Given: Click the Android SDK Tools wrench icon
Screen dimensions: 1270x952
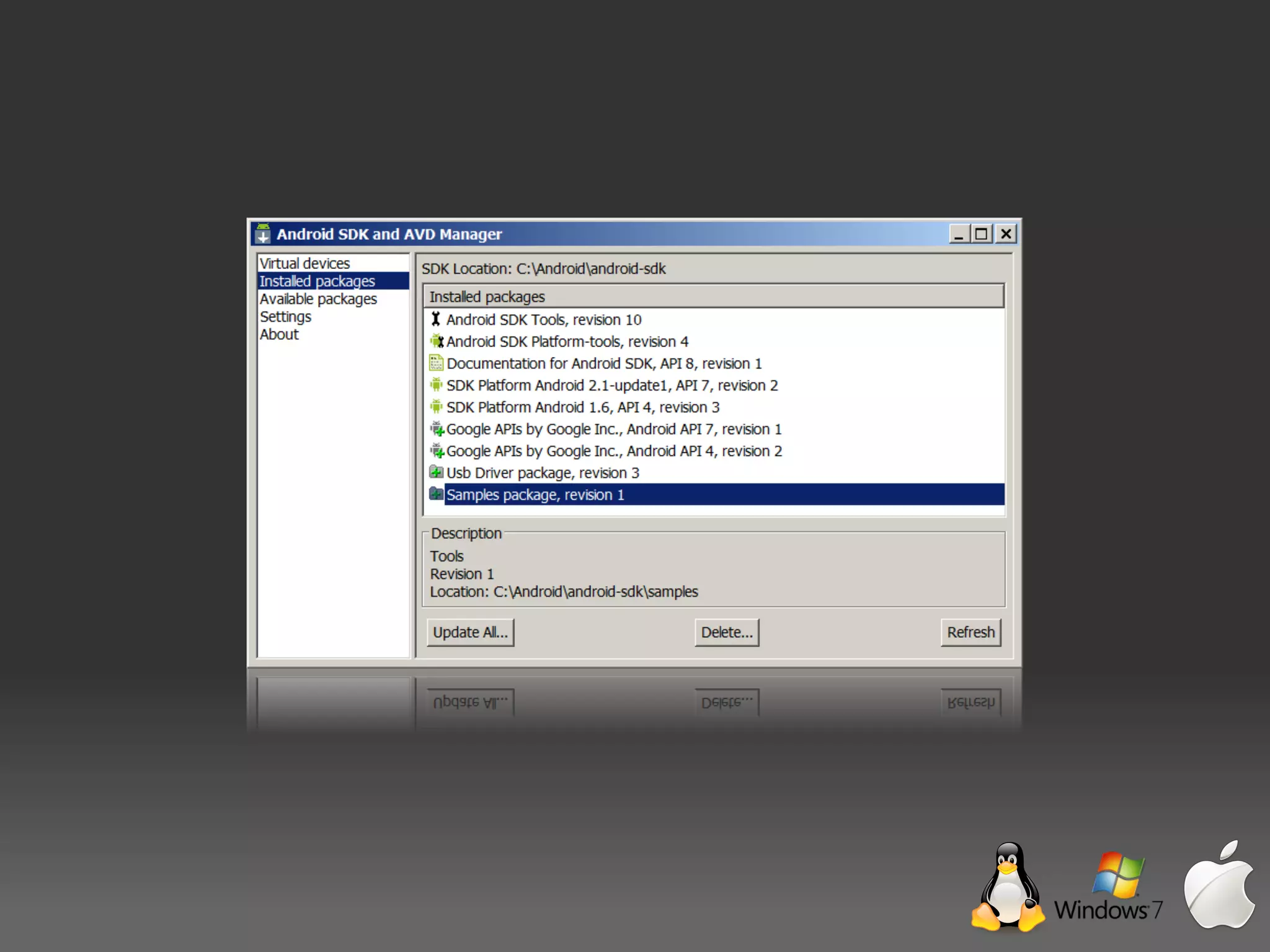Looking at the screenshot, I should pyautogui.click(x=436, y=319).
